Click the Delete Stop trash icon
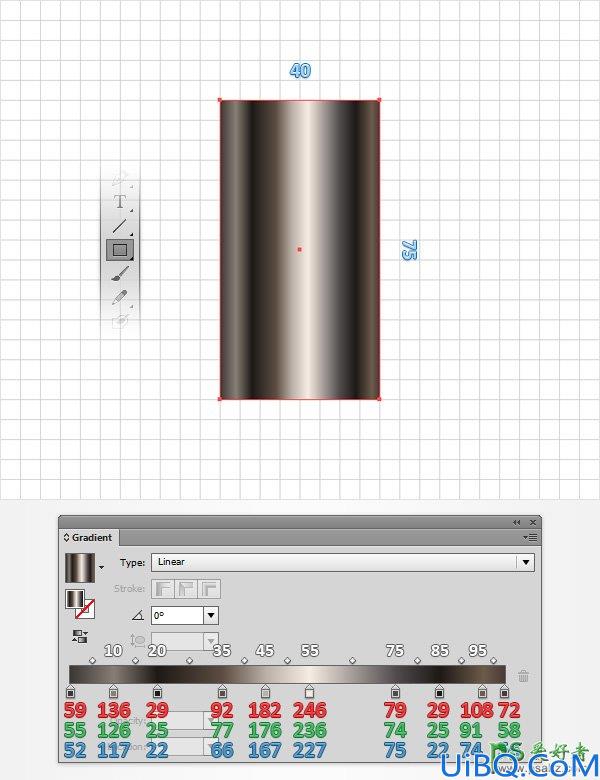 523,676
